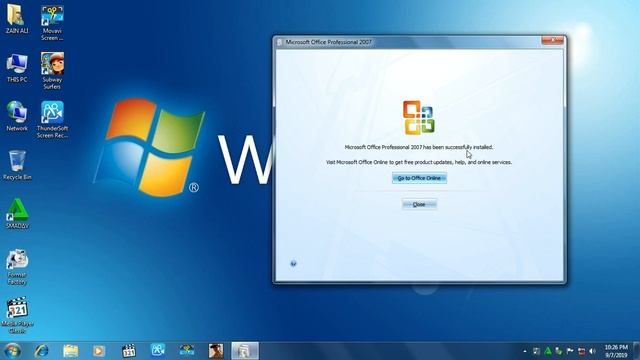
Task: Open the Windows Start menu orb
Action: tap(13, 351)
